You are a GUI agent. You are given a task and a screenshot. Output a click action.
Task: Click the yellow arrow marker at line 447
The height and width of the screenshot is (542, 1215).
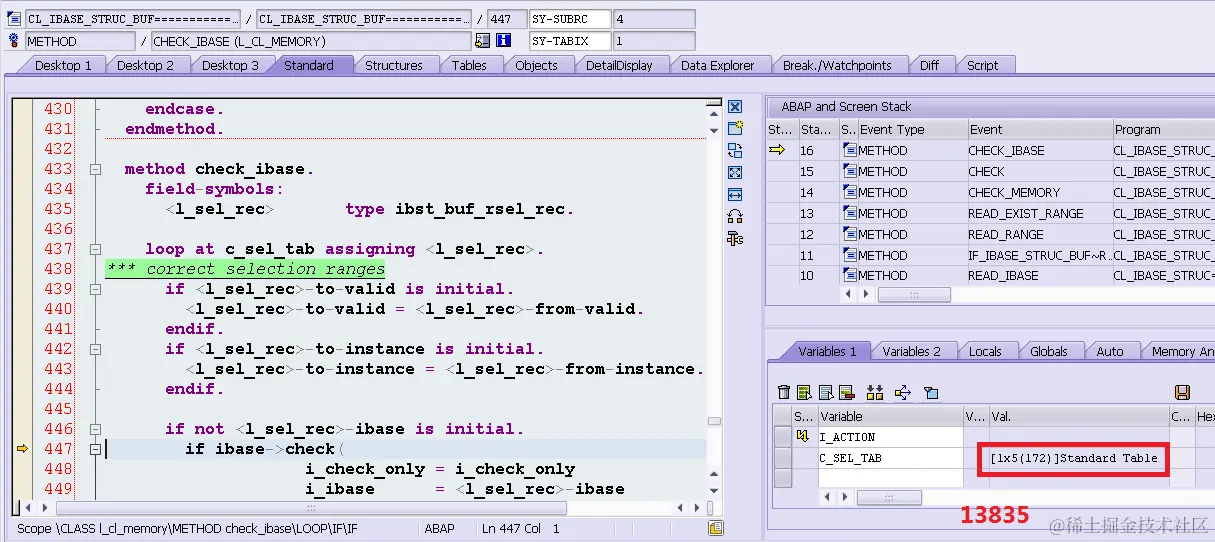coord(22,449)
